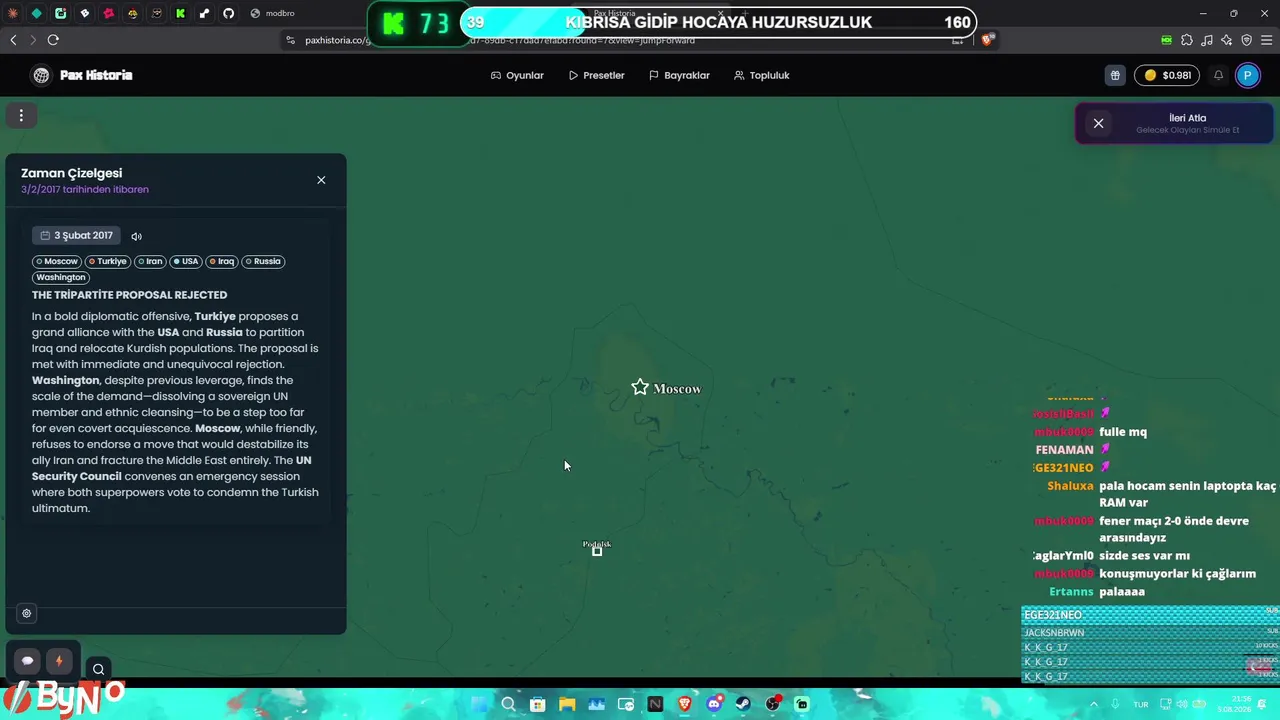Image resolution: width=1280 pixels, height=720 pixels.
Task: Click the Pax Historia globe logo
Action: click(41, 75)
